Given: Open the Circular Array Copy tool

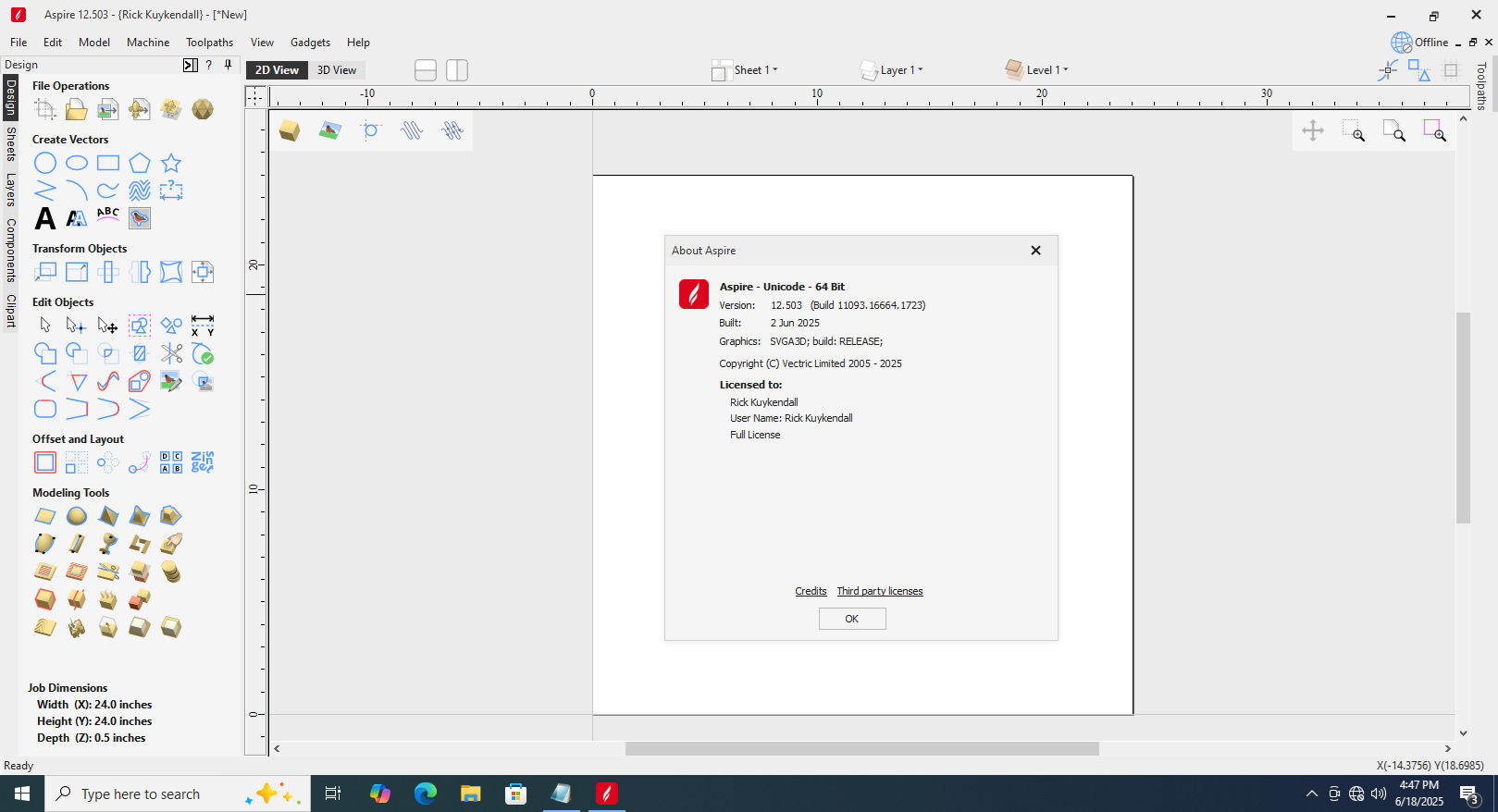Looking at the screenshot, I should (x=107, y=462).
